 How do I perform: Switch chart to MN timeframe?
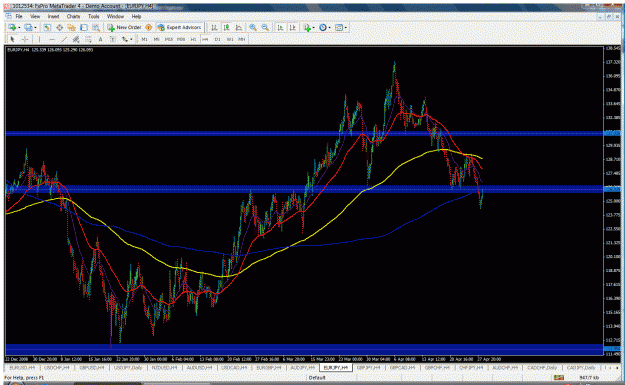(x=242, y=39)
